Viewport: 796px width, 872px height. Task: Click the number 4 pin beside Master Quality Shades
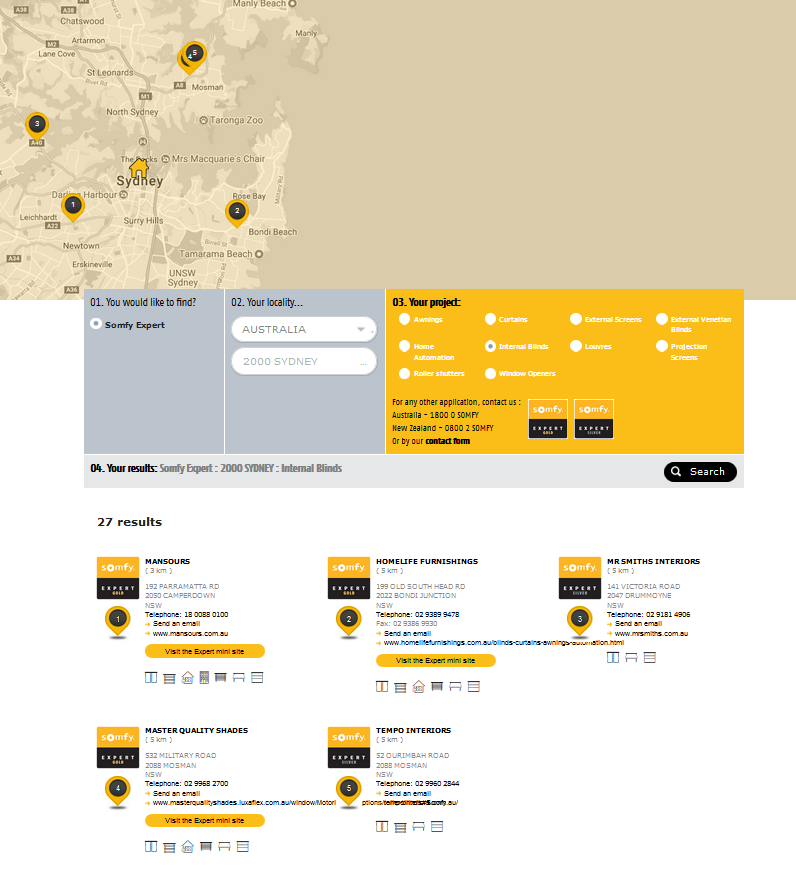coord(117,791)
